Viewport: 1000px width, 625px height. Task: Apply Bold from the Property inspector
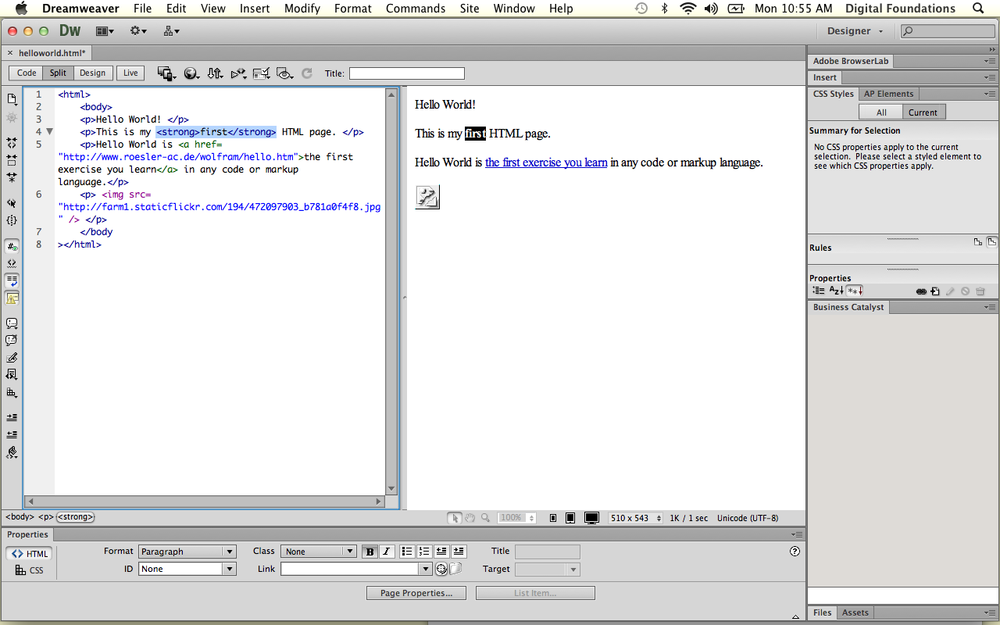(x=370, y=551)
